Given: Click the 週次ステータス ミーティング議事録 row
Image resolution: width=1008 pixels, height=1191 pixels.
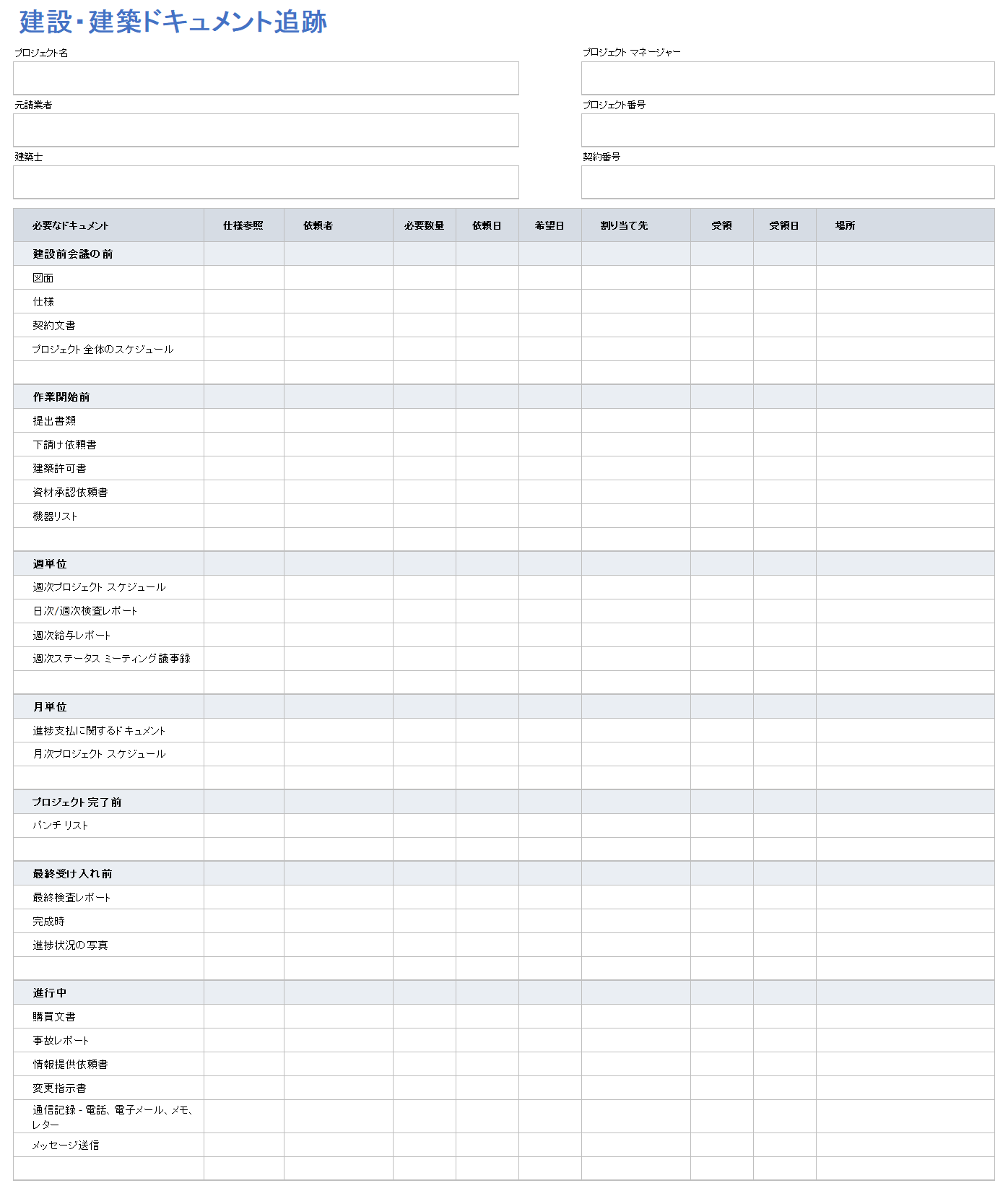Looking at the screenshot, I should 504,659.
